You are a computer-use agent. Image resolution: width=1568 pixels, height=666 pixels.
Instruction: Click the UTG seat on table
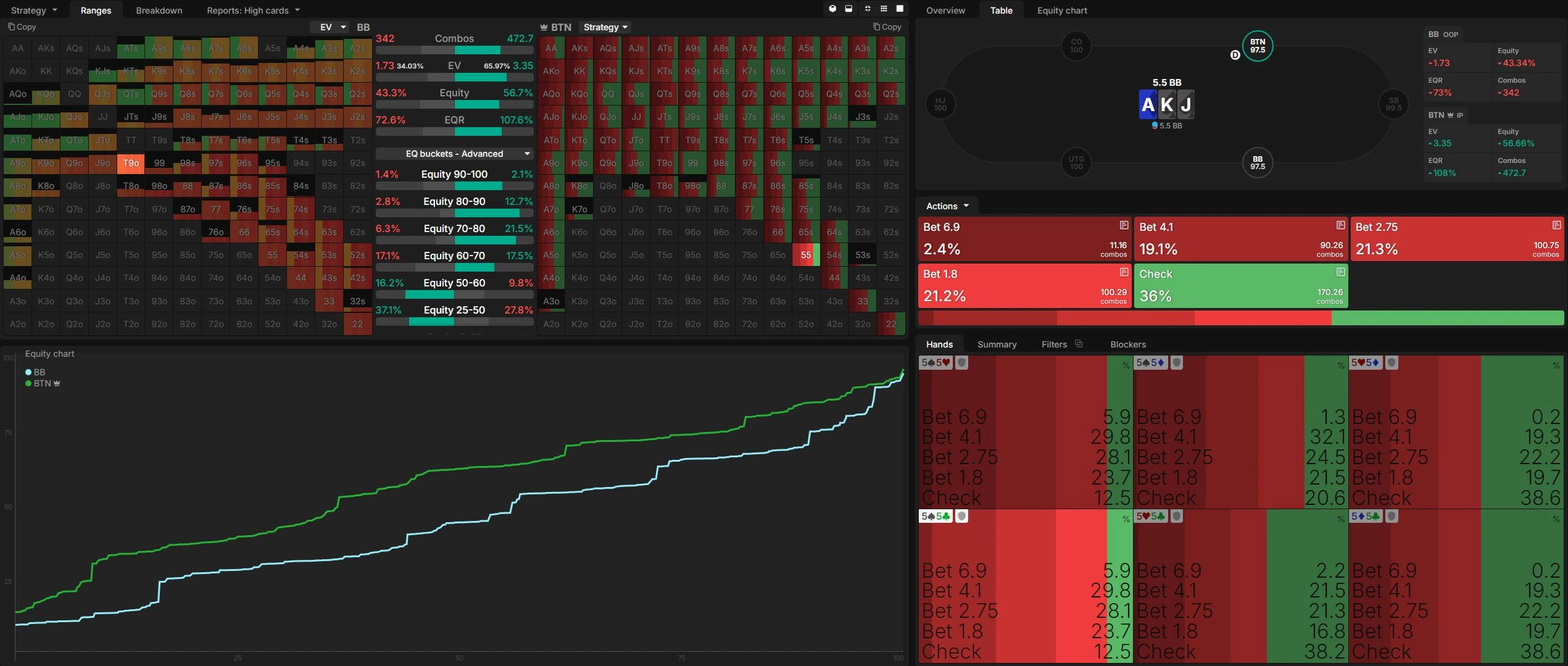click(x=1076, y=163)
